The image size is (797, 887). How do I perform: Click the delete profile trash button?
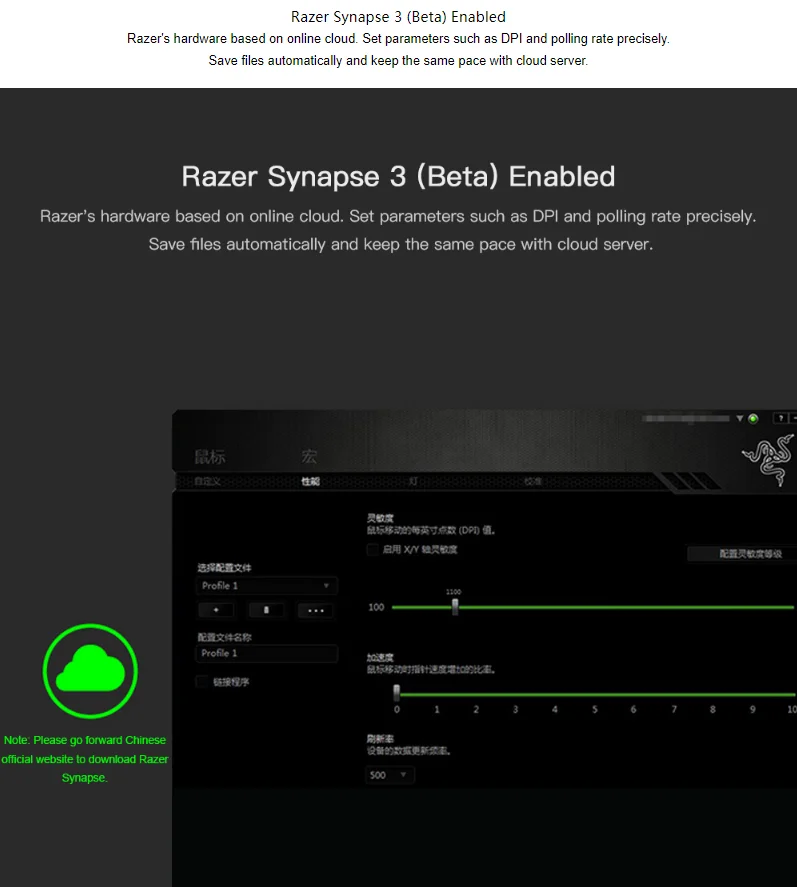[x=266, y=610]
